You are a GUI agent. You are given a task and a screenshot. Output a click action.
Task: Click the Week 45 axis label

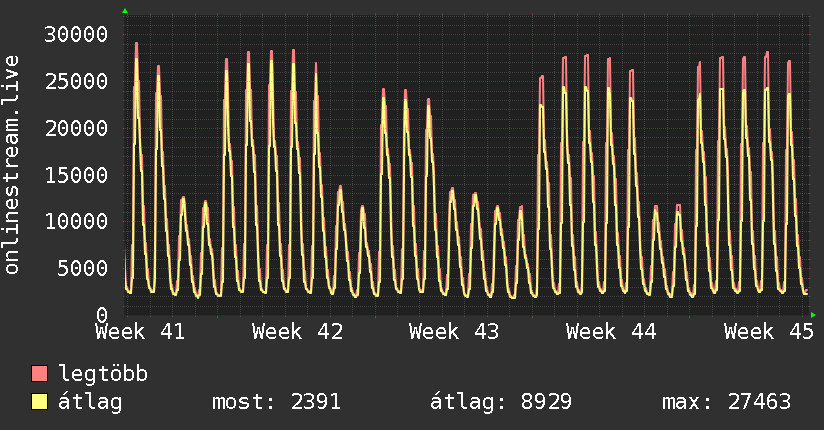[x=769, y=332]
